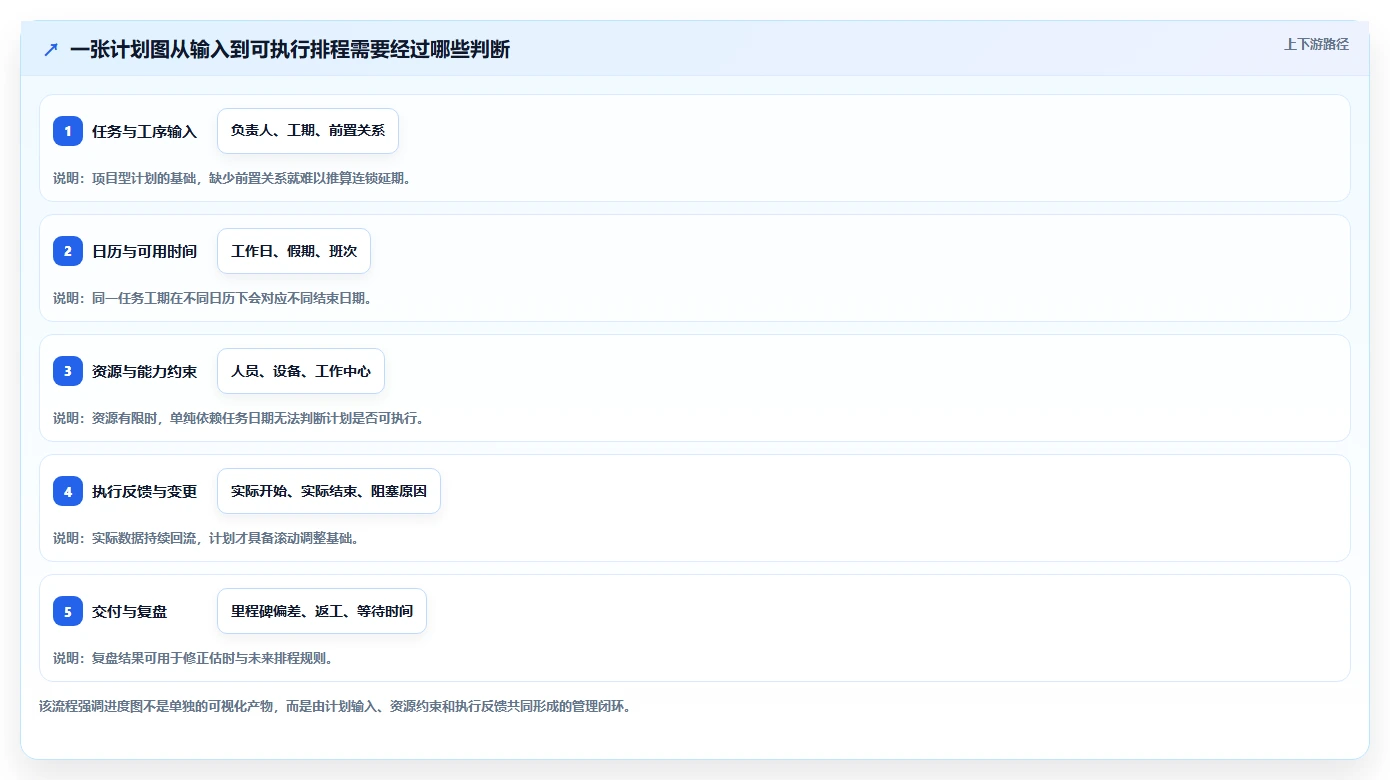1390x780 pixels.
Task: Click the 执行反馈与变更 step title
Action: (x=144, y=491)
